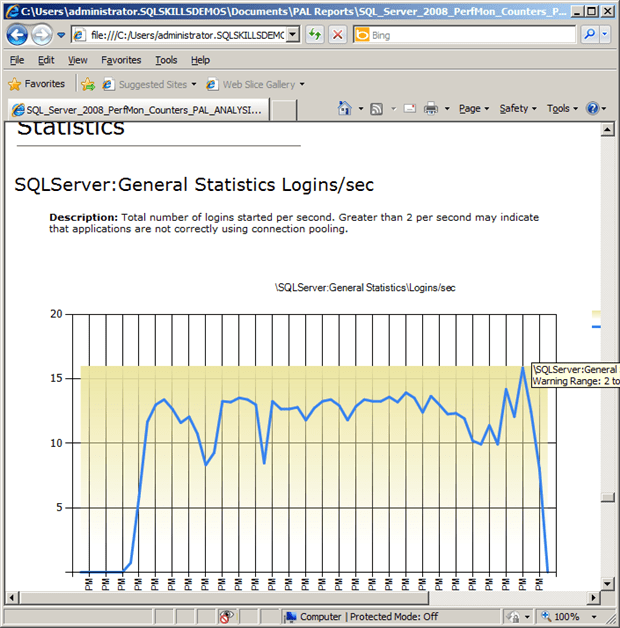Click the blue legend line marker

point(596,327)
